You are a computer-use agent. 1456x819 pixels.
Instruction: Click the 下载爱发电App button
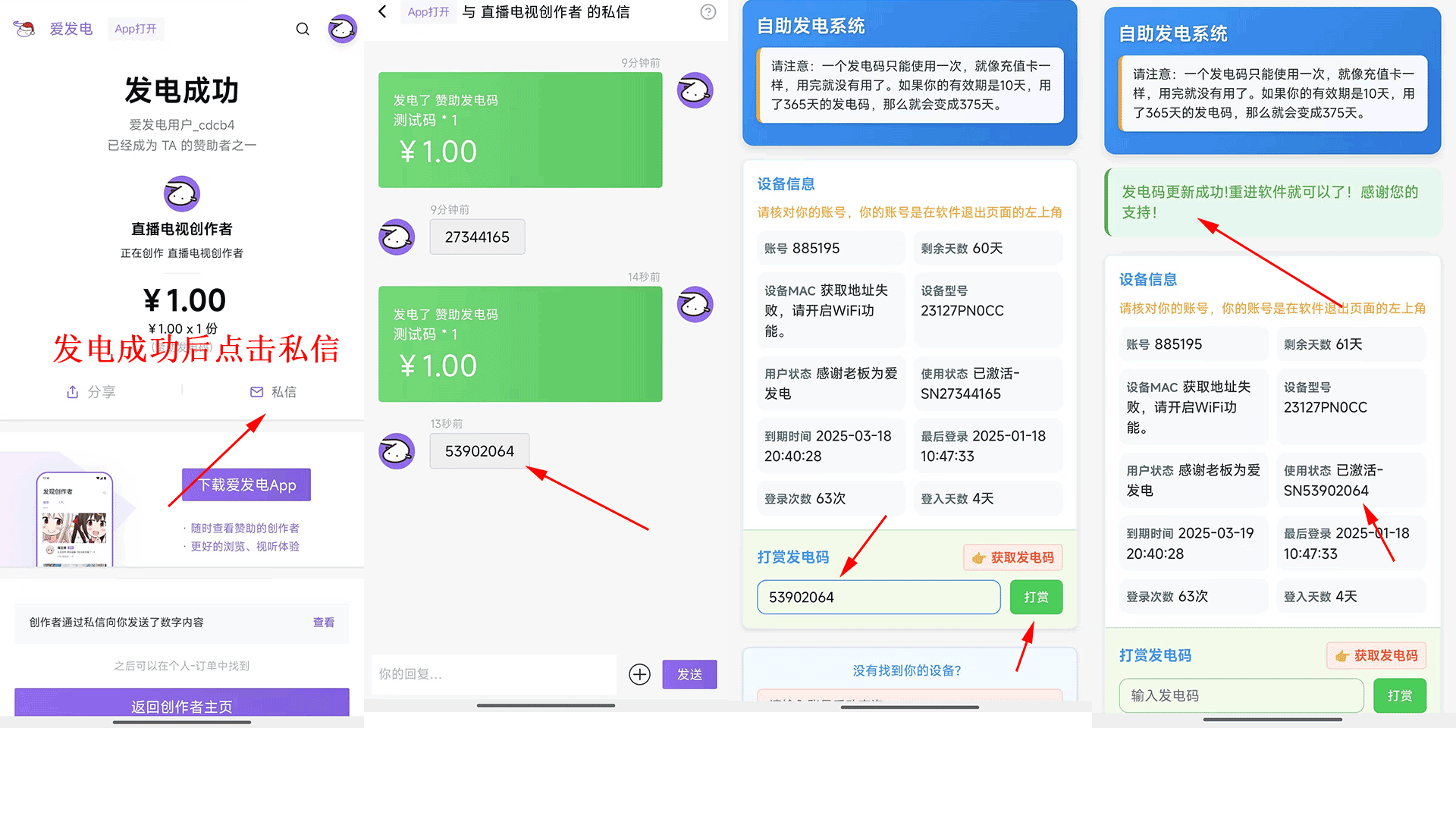click(246, 485)
